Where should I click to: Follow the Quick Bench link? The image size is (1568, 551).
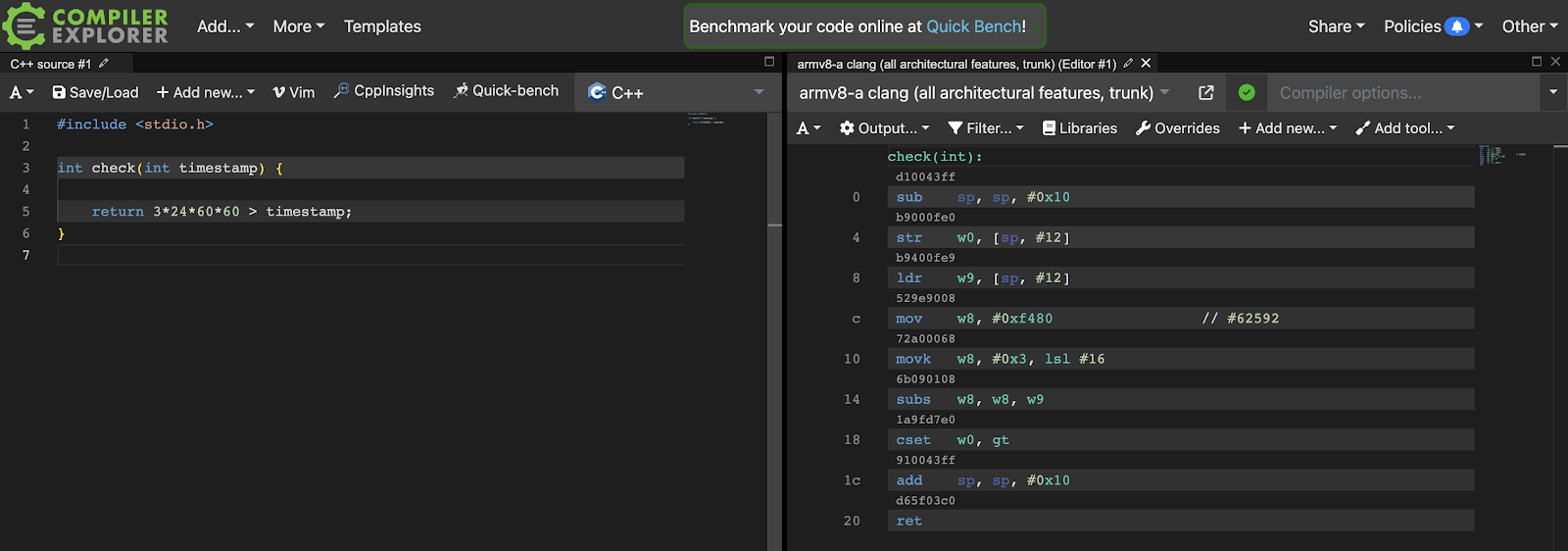click(x=974, y=26)
